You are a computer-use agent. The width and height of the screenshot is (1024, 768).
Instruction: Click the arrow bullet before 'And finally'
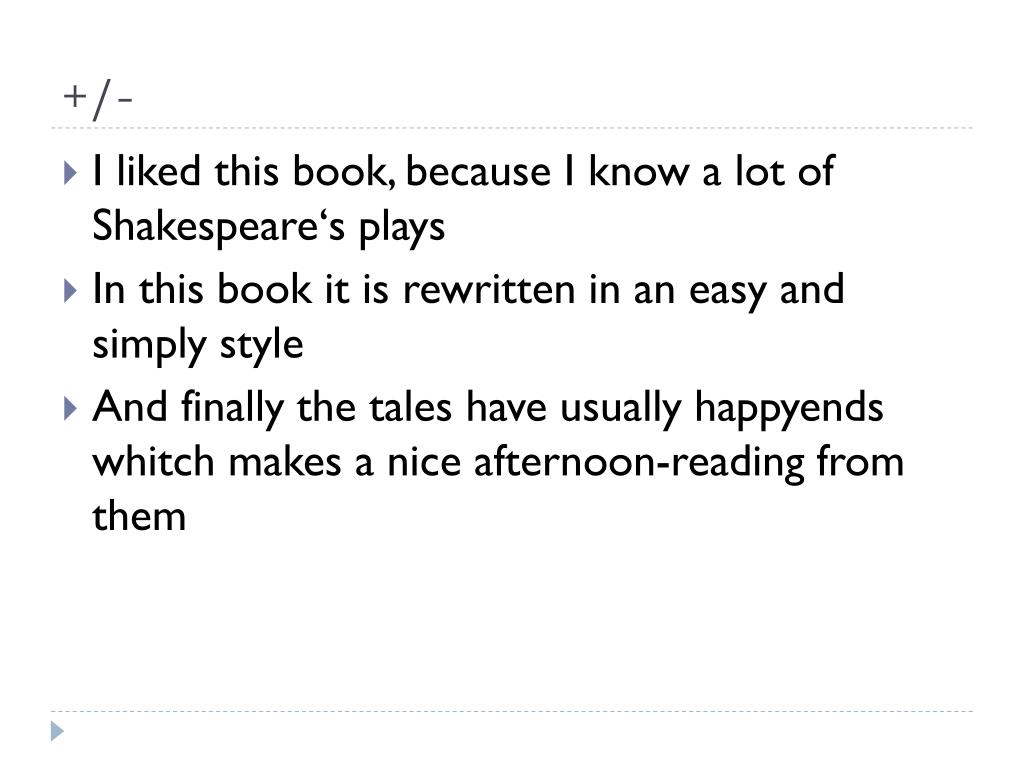(71, 408)
